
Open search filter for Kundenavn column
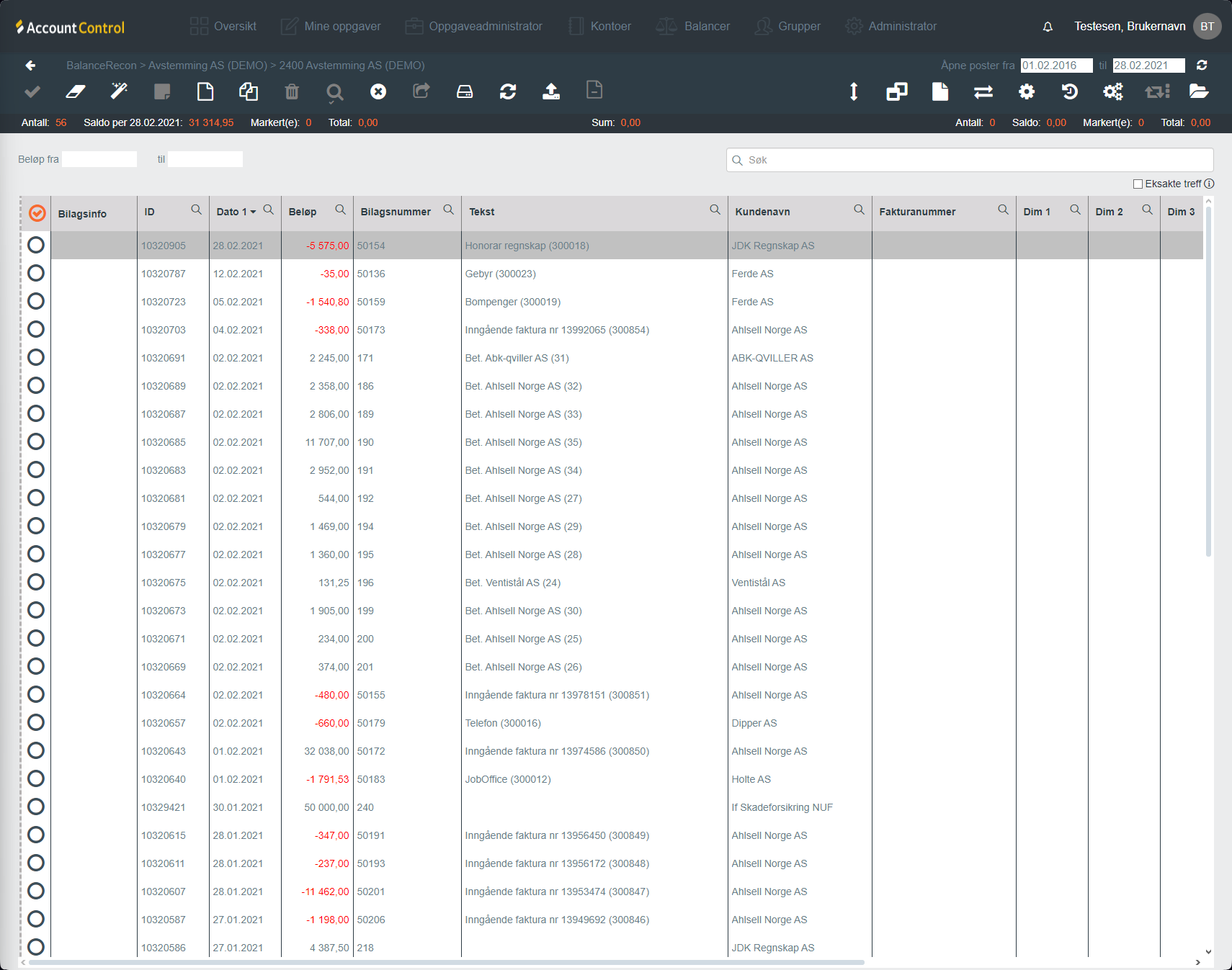[859, 210]
